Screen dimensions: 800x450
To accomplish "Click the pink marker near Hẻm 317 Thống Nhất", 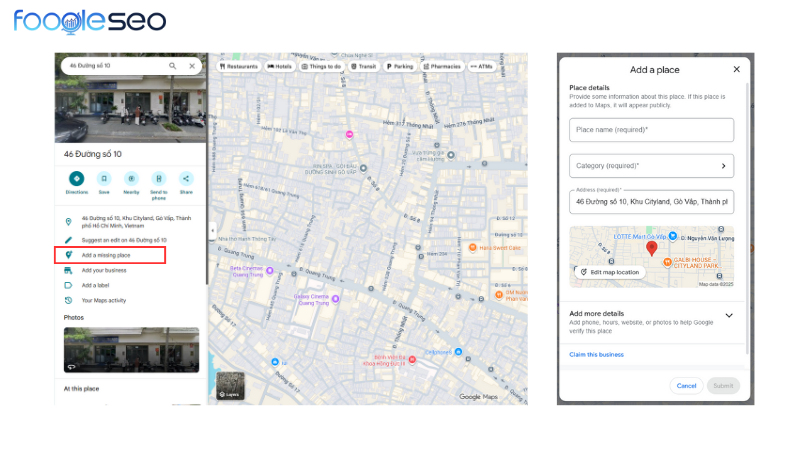I will click(349, 135).
